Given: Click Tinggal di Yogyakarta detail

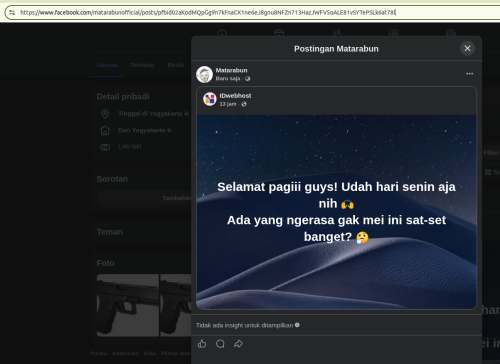Looking at the screenshot, I should pos(150,114).
